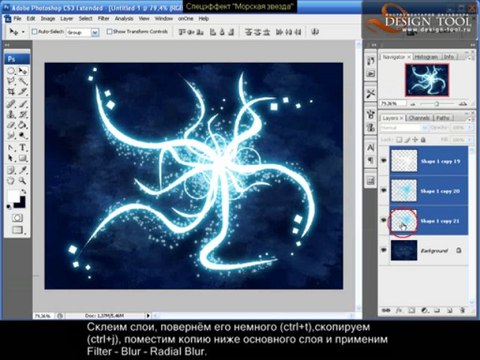Screen dimensions: 480x360
Task: Toggle lock position
Action: point(415,140)
